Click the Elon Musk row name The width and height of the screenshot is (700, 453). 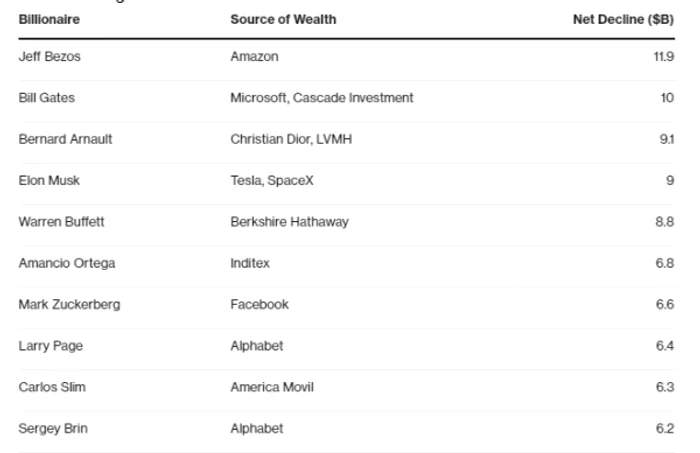(x=49, y=181)
